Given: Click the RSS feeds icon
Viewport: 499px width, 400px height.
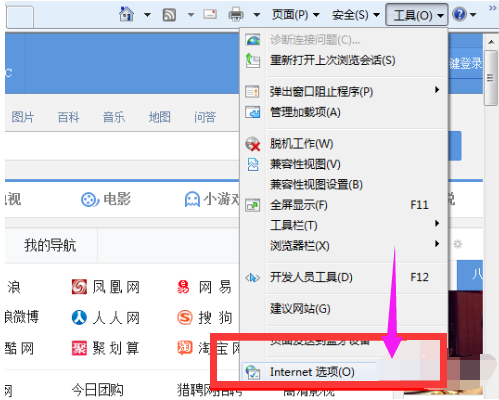Looking at the screenshot, I should [x=169, y=15].
